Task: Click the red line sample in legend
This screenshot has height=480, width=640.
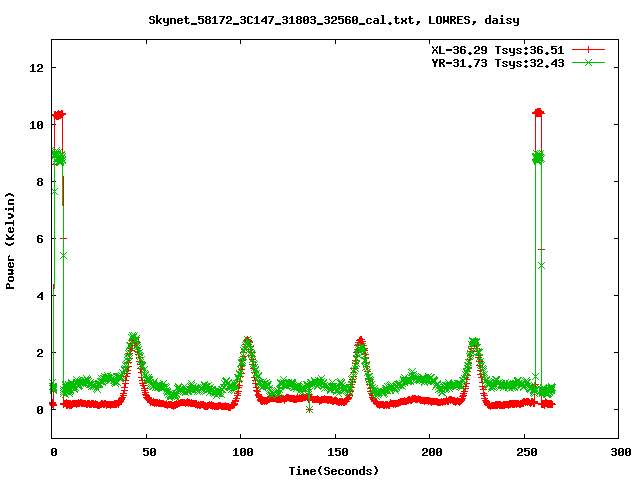Action: tap(590, 49)
